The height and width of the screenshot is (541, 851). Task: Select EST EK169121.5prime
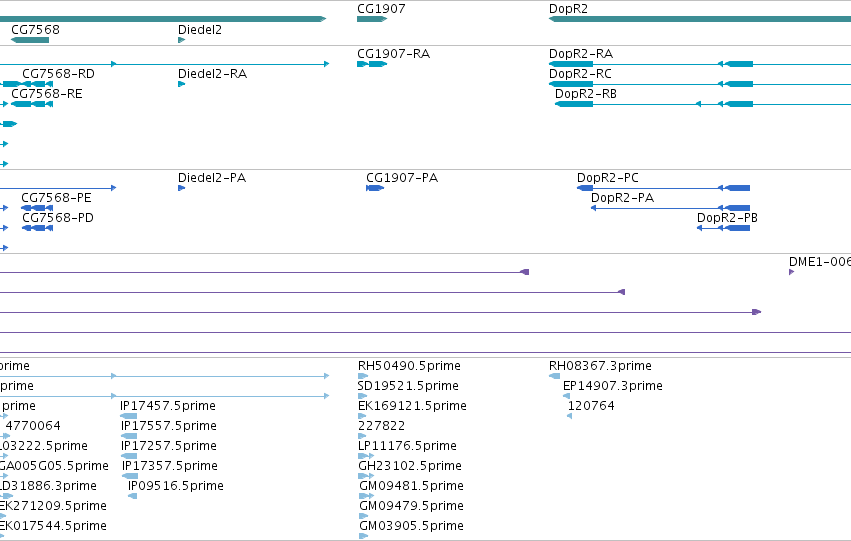(x=412, y=406)
